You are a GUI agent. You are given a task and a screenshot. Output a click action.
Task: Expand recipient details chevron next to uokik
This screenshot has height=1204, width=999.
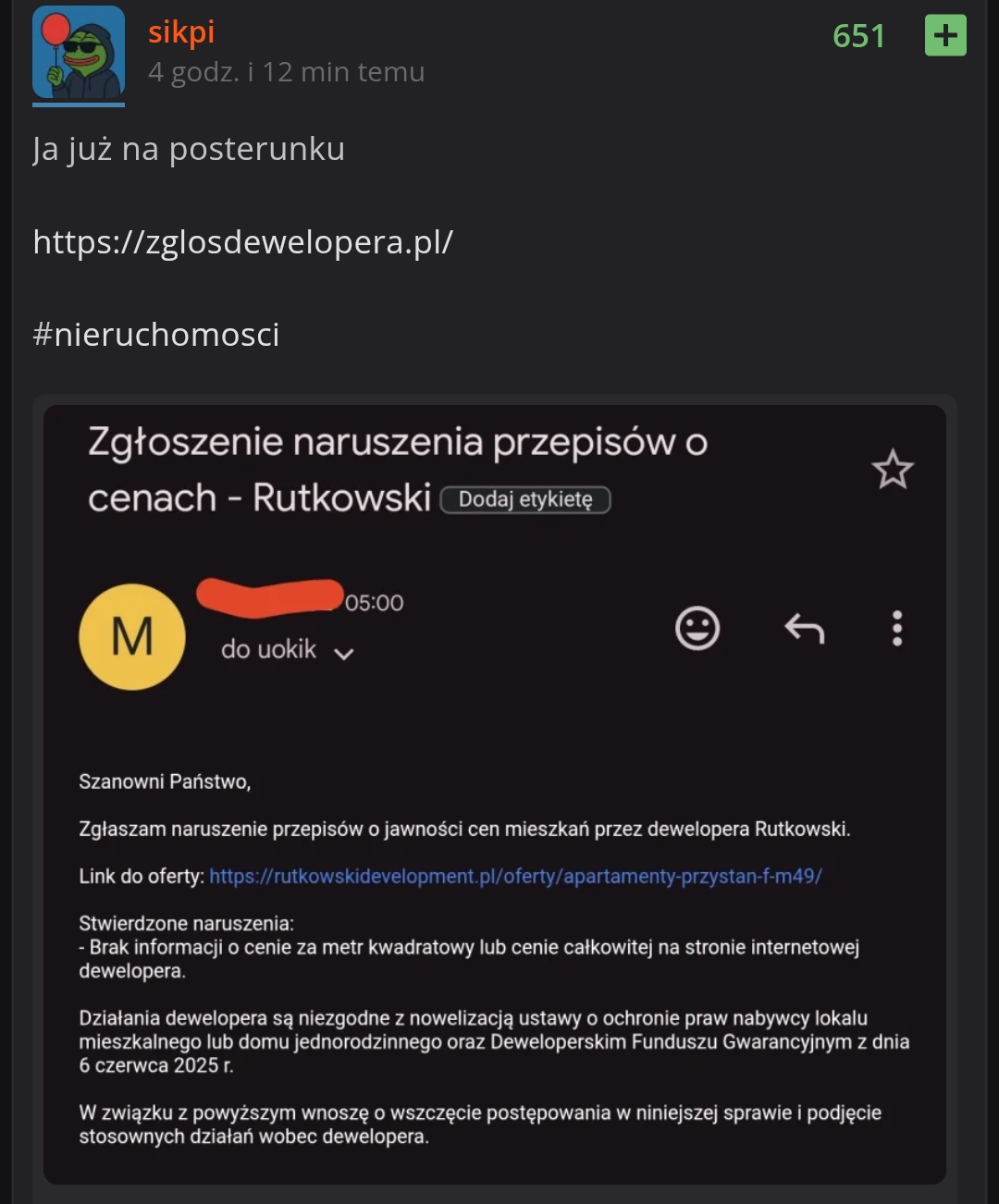coord(344,654)
